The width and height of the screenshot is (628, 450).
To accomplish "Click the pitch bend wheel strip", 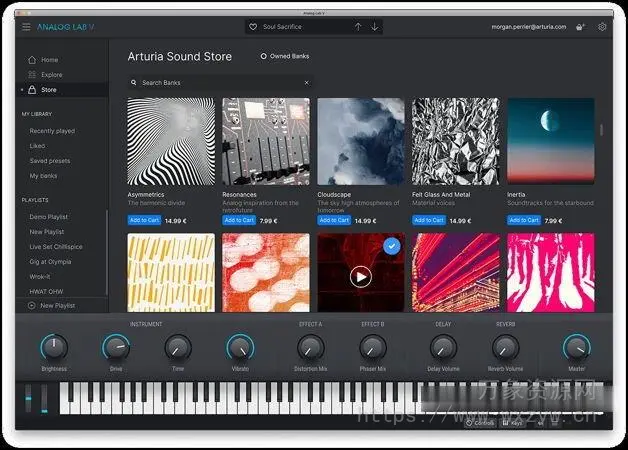I will coord(28,398).
